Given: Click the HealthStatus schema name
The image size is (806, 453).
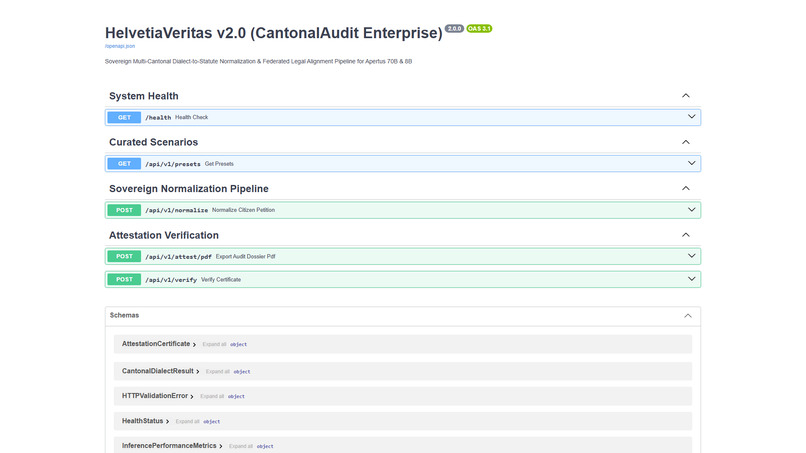Looking at the screenshot, I should tap(142, 421).
